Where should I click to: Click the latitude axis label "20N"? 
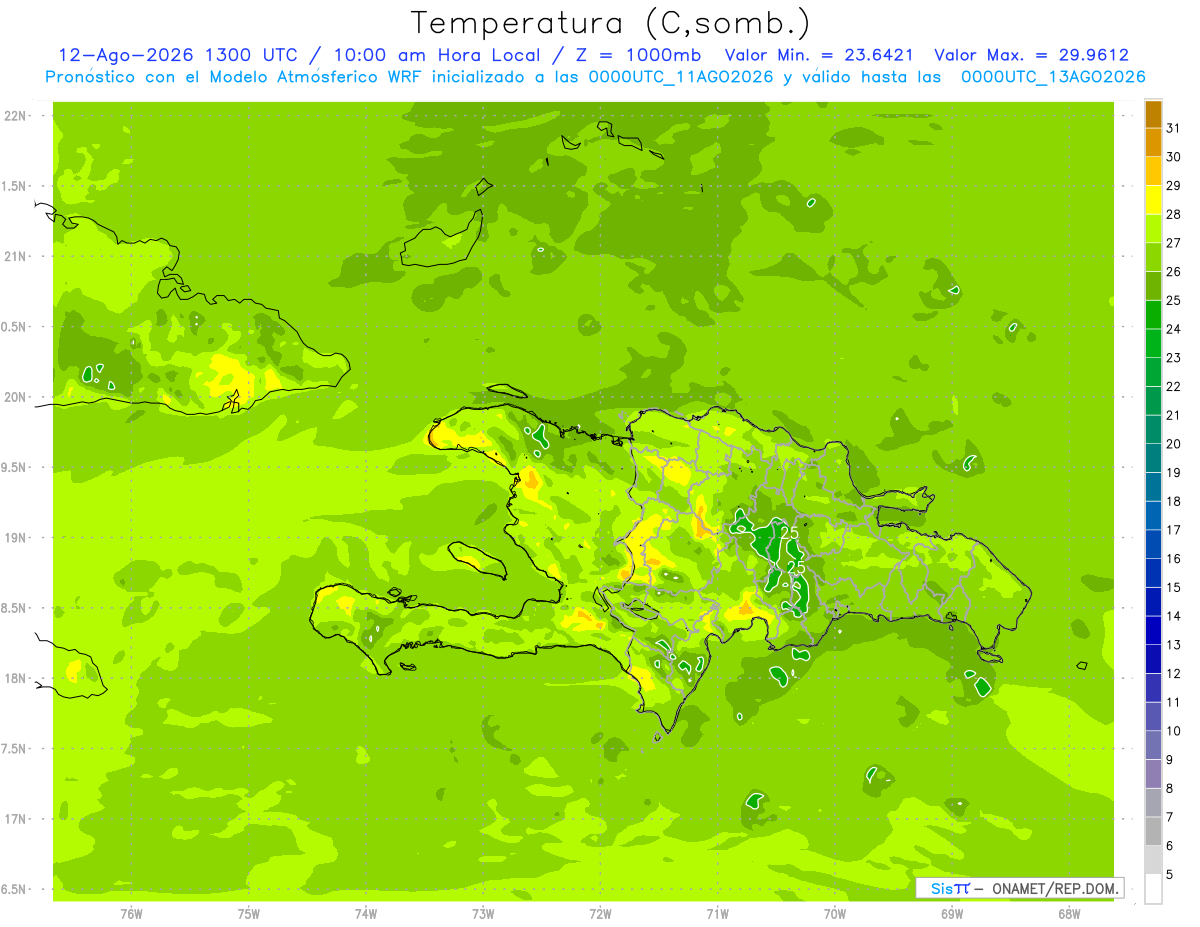pos(16,397)
